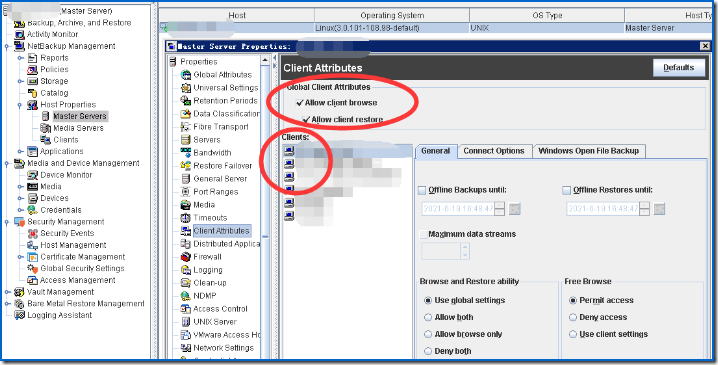Click the Offline Restores date field
The image size is (718, 365).
coord(603,209)
